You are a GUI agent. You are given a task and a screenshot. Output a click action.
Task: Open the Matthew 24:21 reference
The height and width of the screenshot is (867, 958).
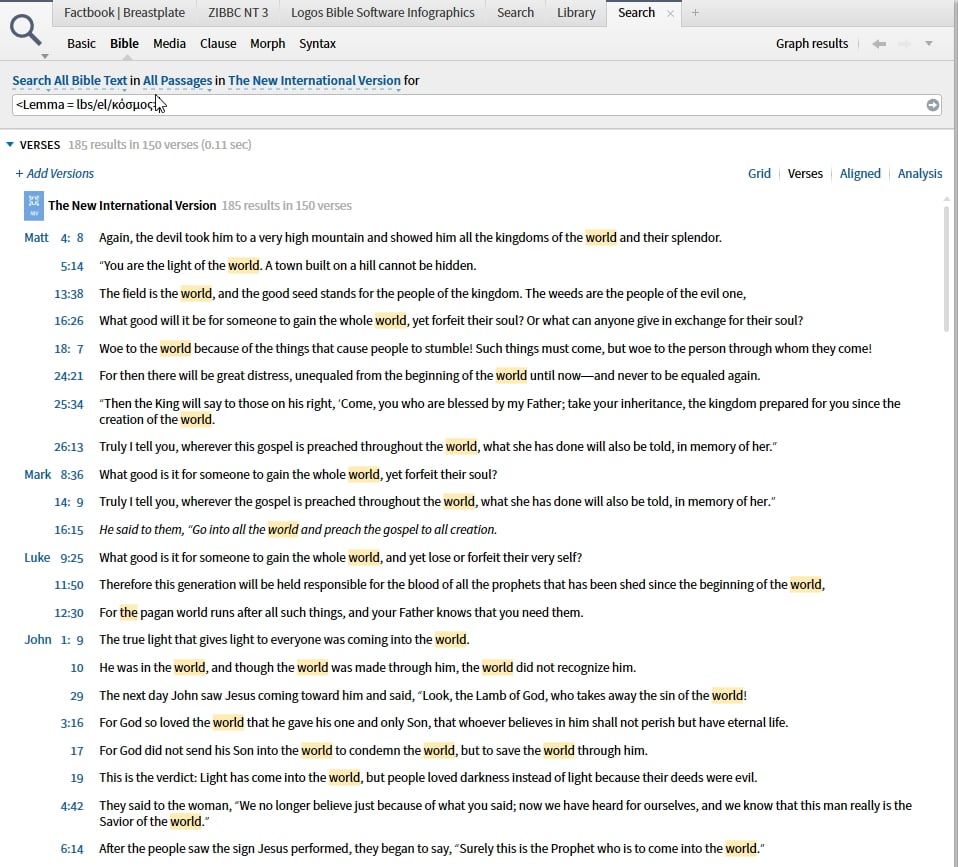pyautogui.click(x=68, y=376)
